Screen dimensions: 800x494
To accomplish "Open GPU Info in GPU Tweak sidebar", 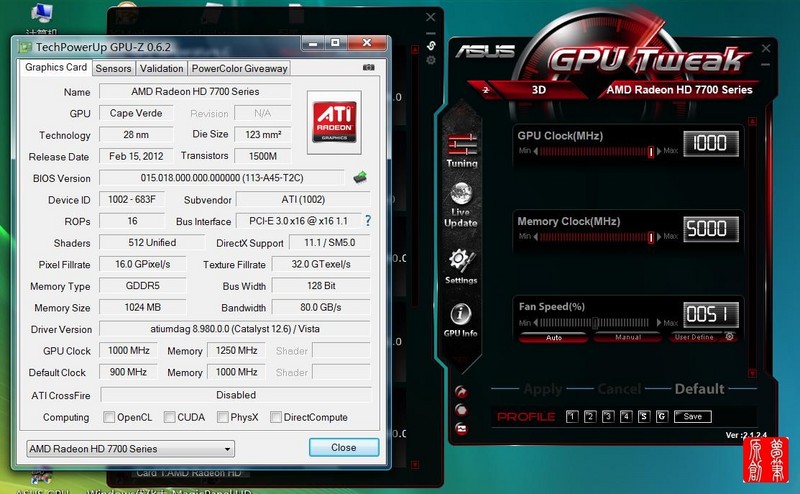I will pyautogui.click(x=461, y=320).
